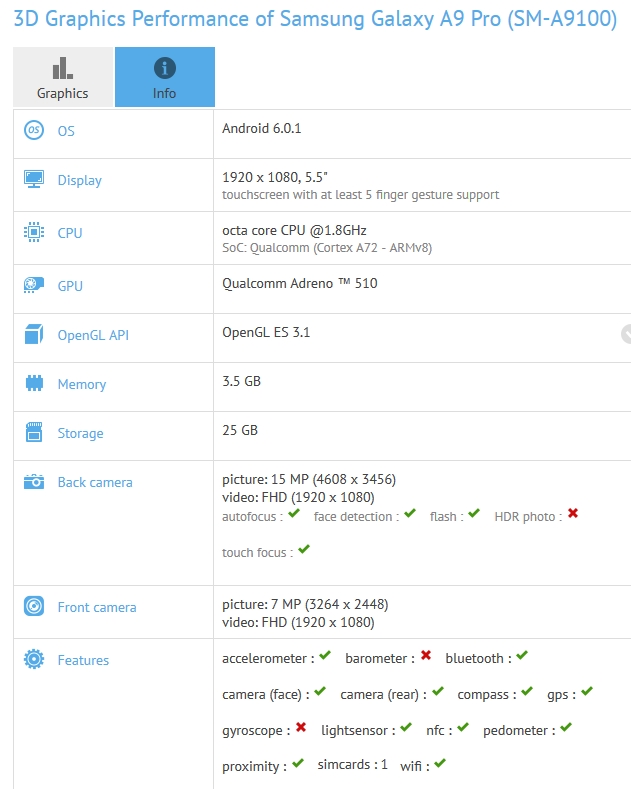Click the lightsensor green checkmark
Screen dimensions: 631x789
406,727
